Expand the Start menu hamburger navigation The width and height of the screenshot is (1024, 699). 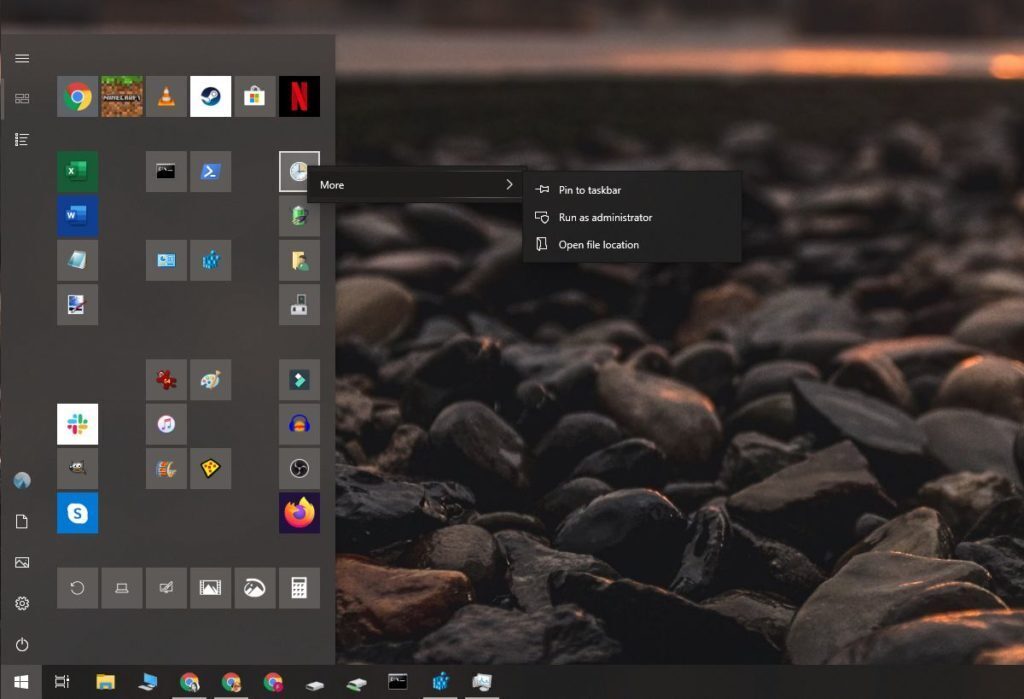[22, 57]
